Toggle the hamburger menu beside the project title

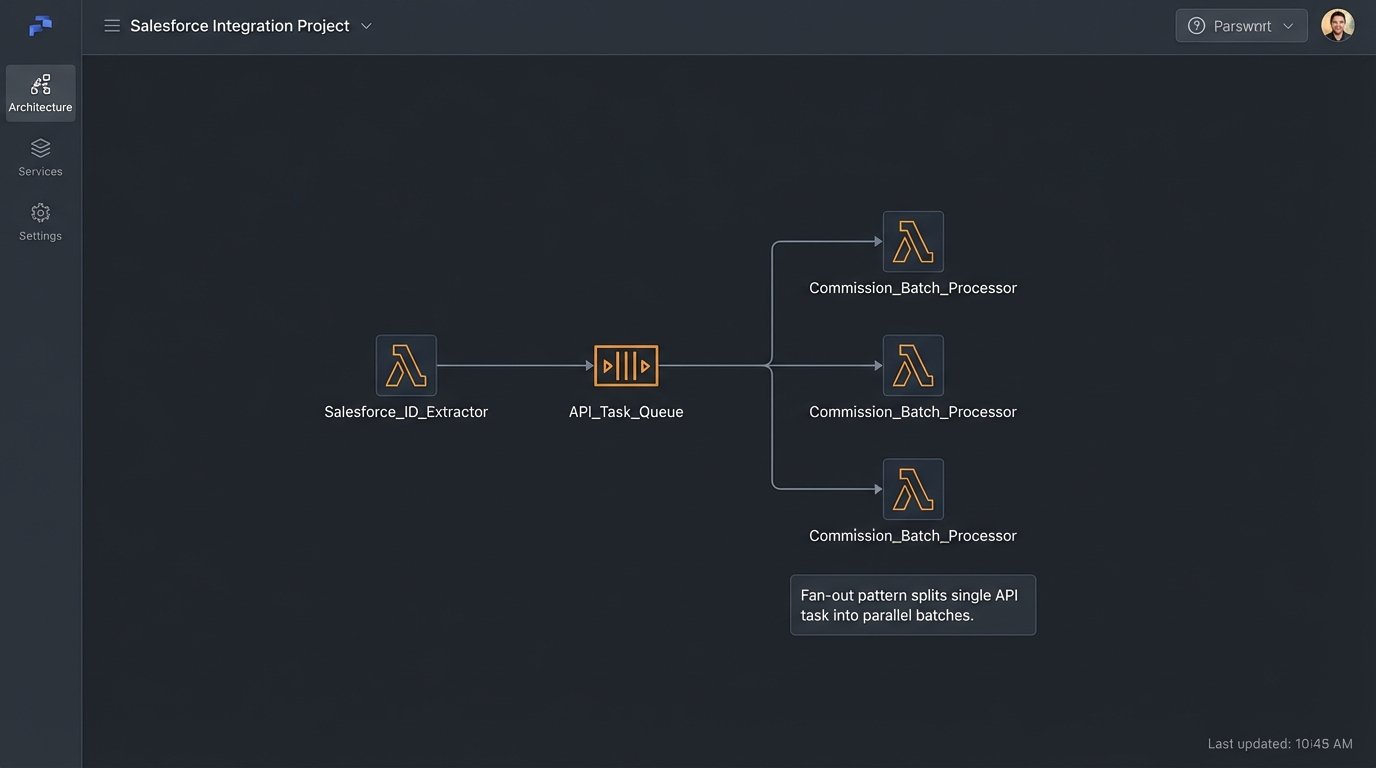(x=112, y=25)
